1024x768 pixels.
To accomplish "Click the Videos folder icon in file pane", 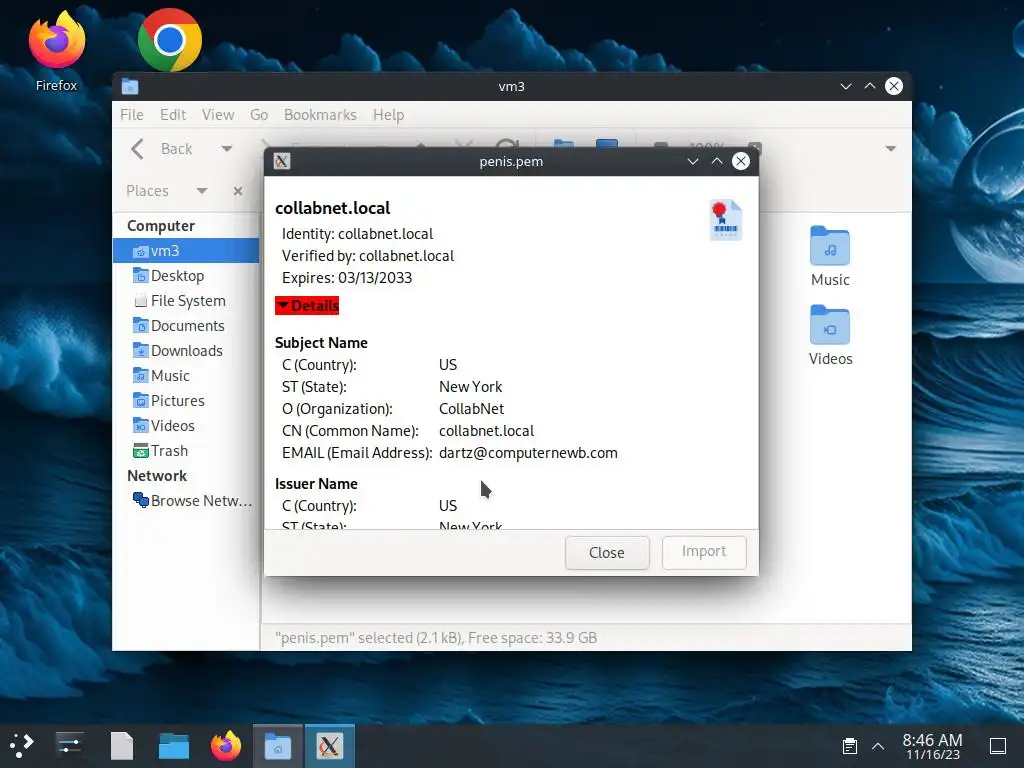I will point(830,325).
